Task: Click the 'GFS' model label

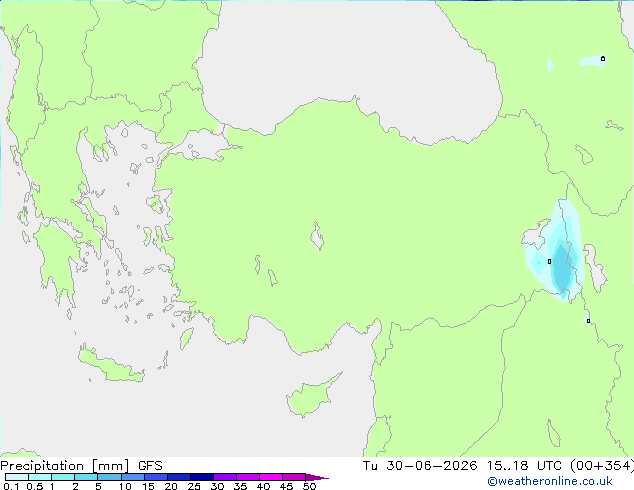Action: tap(150, 466)
